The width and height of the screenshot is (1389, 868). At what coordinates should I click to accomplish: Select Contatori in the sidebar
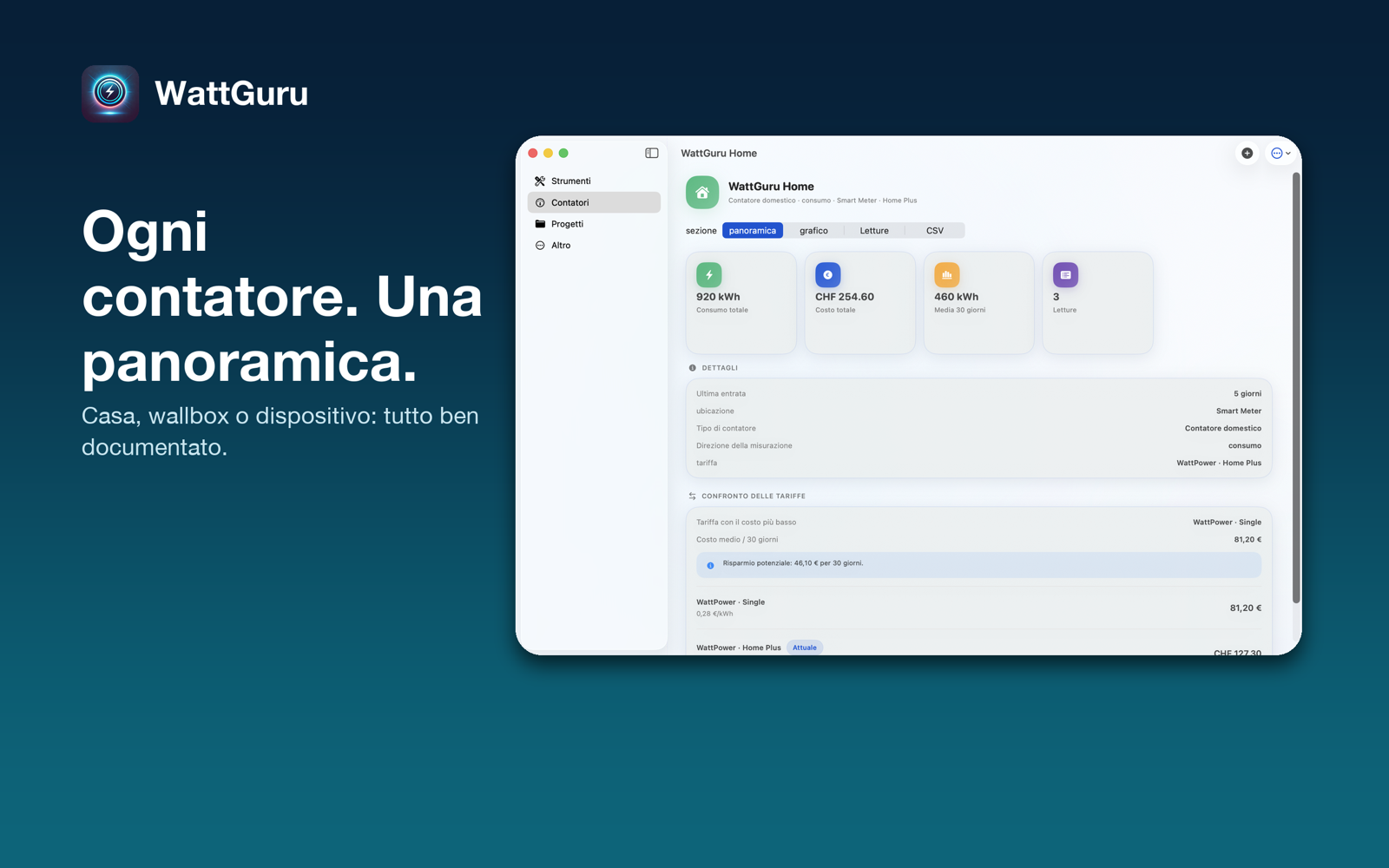[x=594, y=202]
